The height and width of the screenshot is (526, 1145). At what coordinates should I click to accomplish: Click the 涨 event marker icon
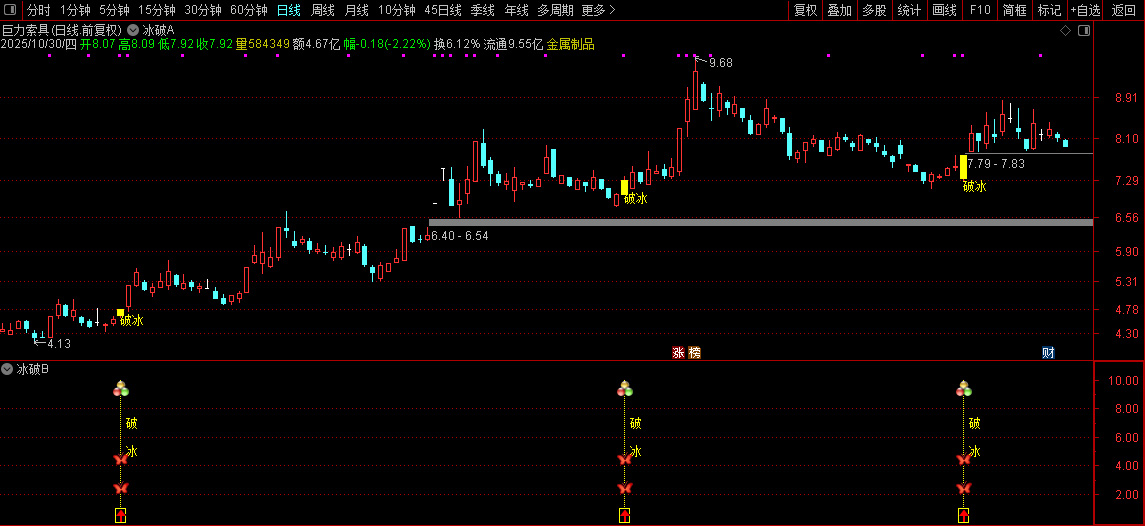678,353
